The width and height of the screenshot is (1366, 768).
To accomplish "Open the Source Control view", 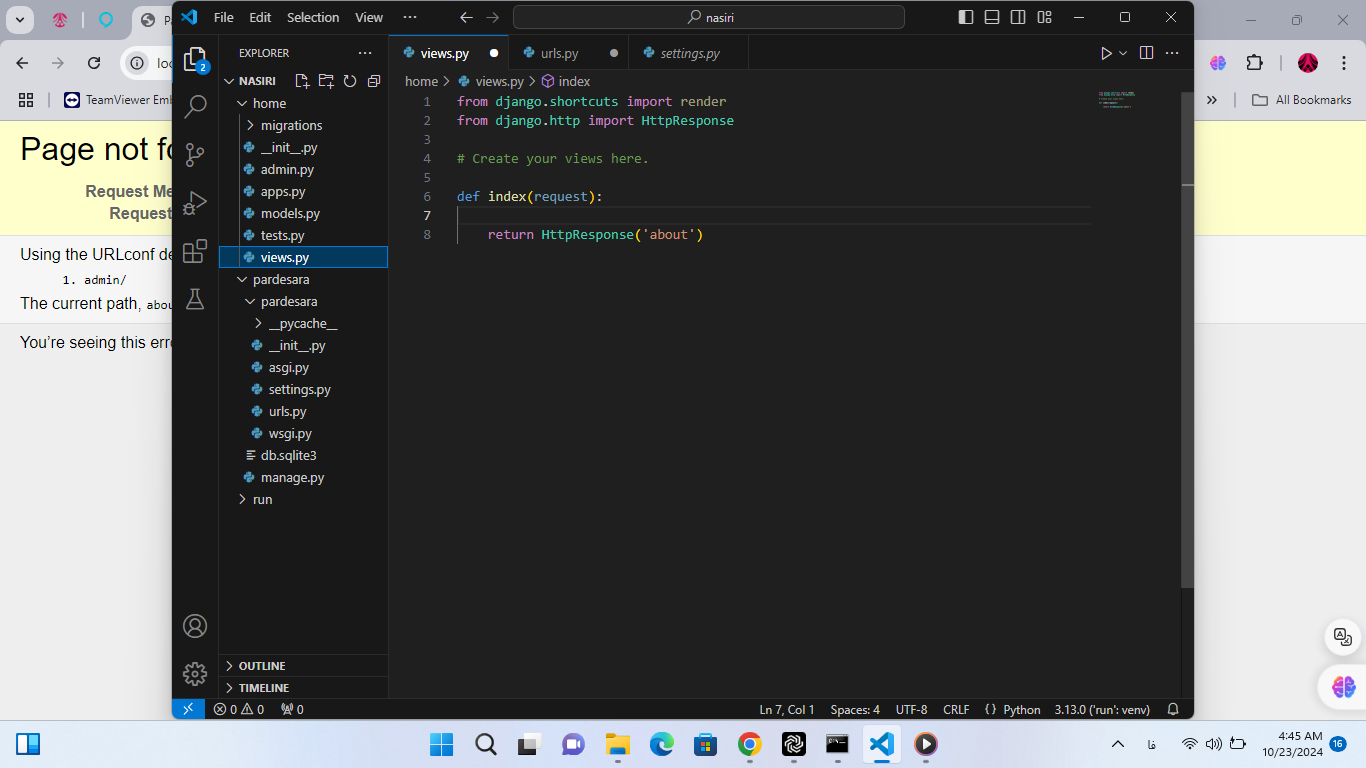I will [x=195, y=154].
